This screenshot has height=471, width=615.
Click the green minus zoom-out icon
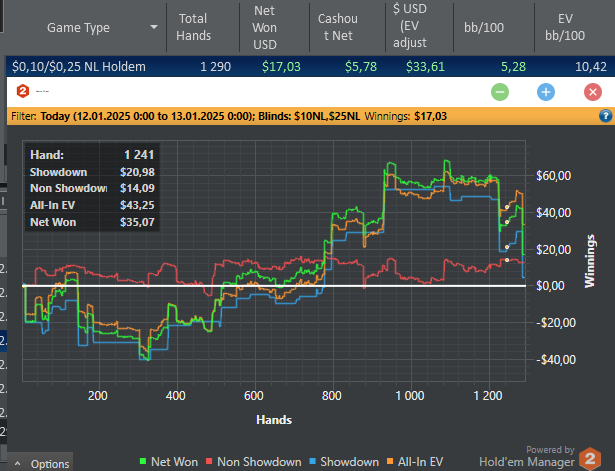500,92
